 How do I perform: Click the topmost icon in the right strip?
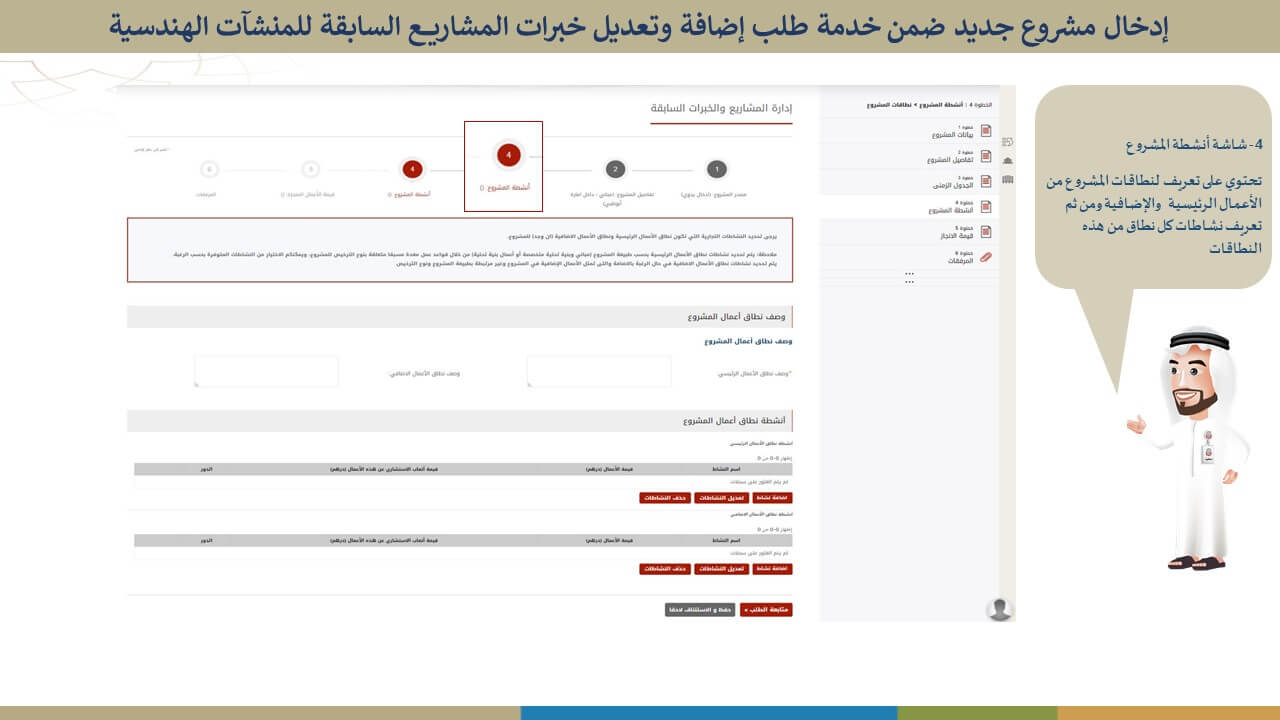pyautogui.click(x=1007, y=141)
